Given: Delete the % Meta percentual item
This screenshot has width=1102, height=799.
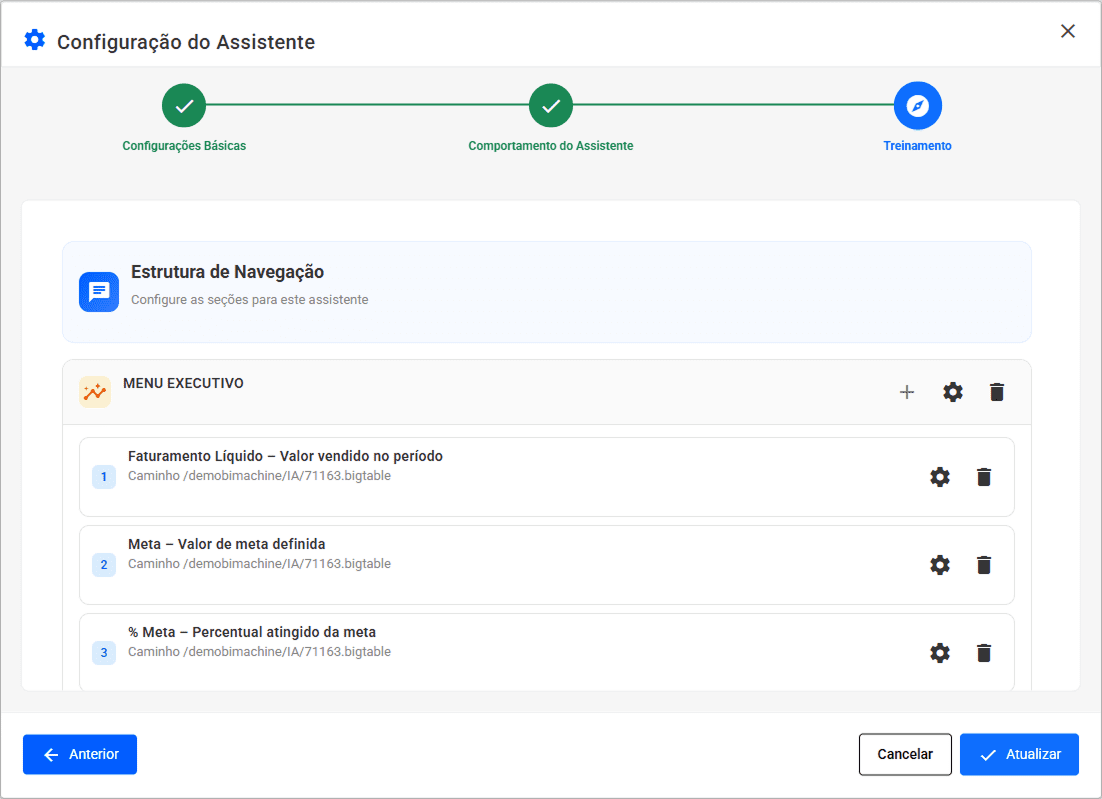Looking at the screenshot, I should click(984, 653).
